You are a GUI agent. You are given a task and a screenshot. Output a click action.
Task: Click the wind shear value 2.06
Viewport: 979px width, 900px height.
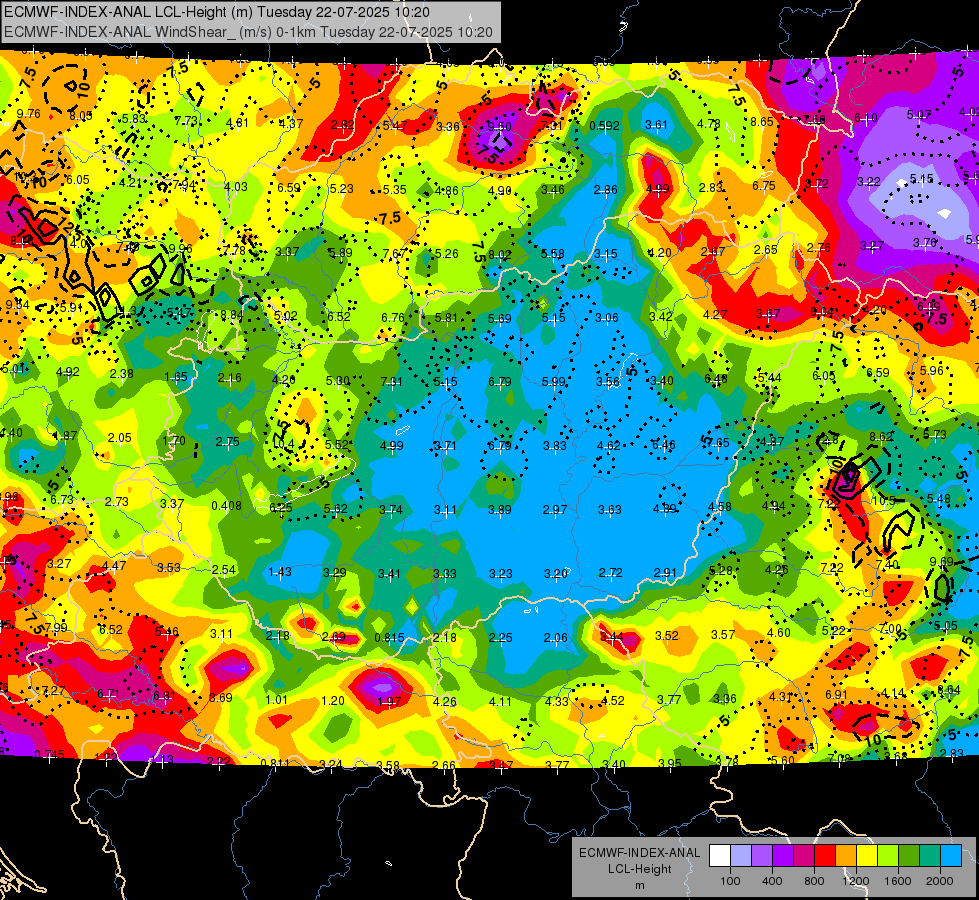pos(556,638)
